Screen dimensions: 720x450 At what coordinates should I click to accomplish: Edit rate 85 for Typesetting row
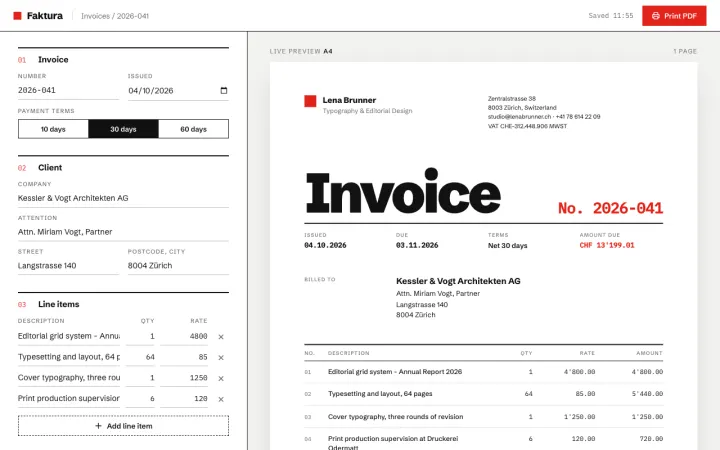point(184,357)
